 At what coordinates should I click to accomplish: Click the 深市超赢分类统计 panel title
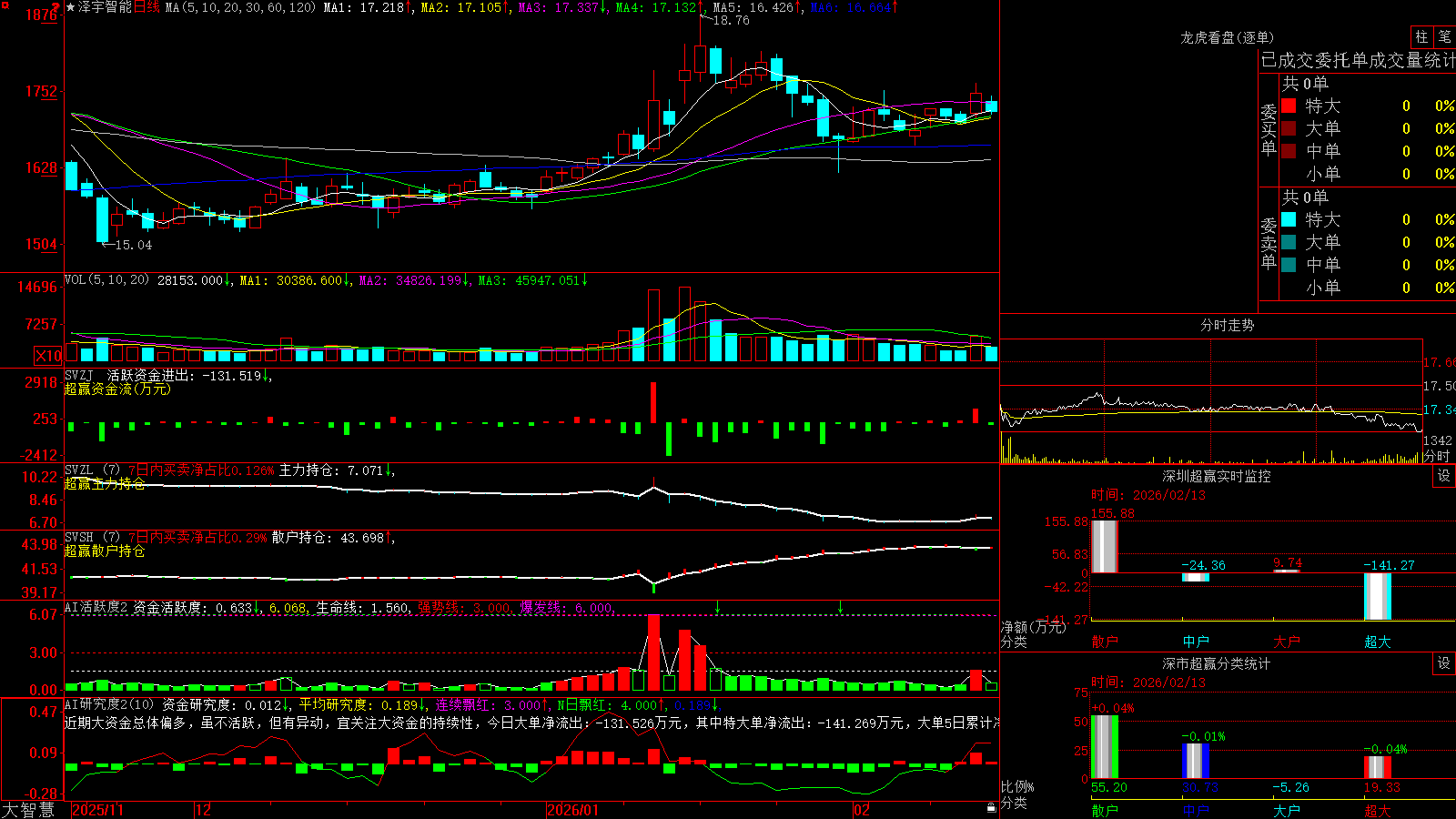click(x=1217, y=663)
